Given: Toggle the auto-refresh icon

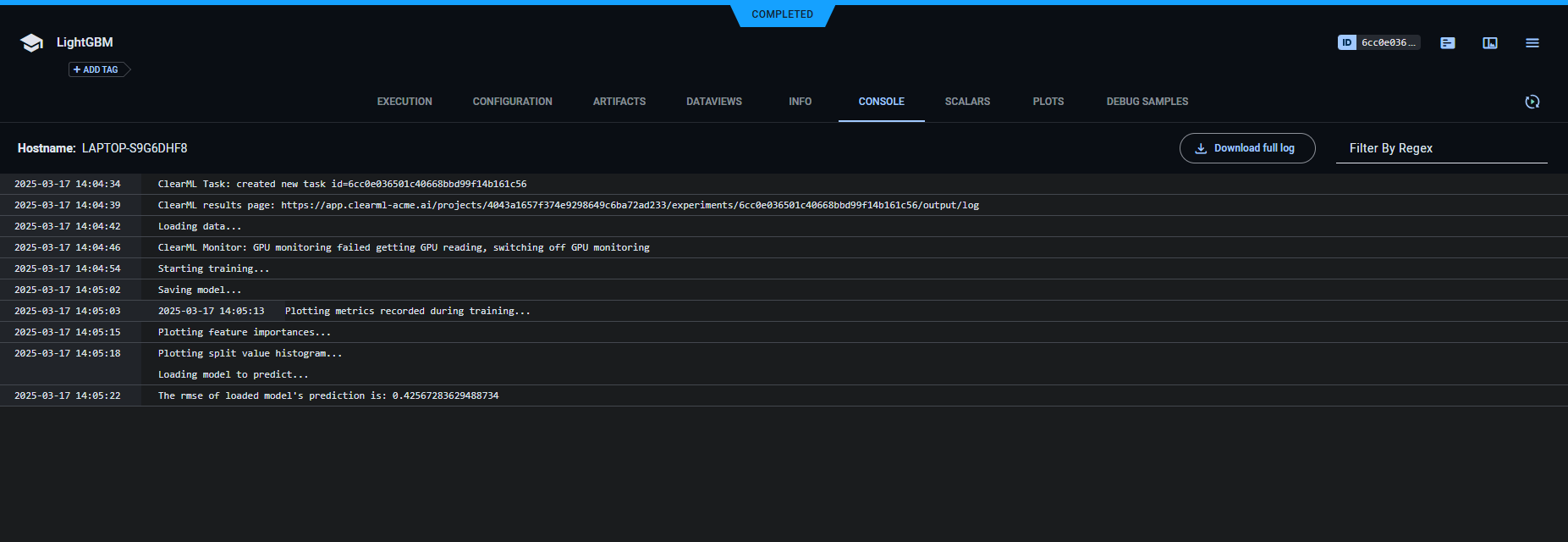Looking at the screenshot, I should coord(1532,102).
